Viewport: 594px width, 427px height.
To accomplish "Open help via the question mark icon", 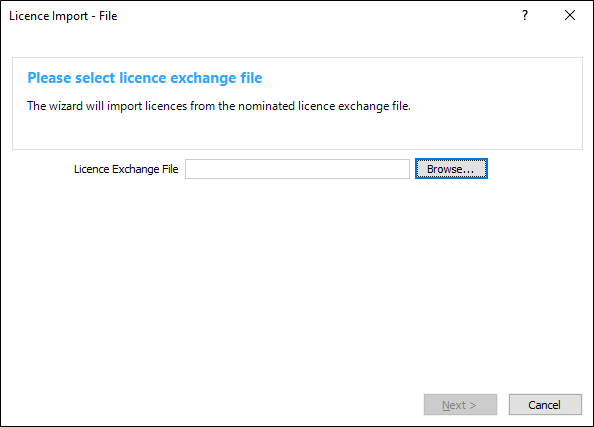I will (x=525, y=15).
